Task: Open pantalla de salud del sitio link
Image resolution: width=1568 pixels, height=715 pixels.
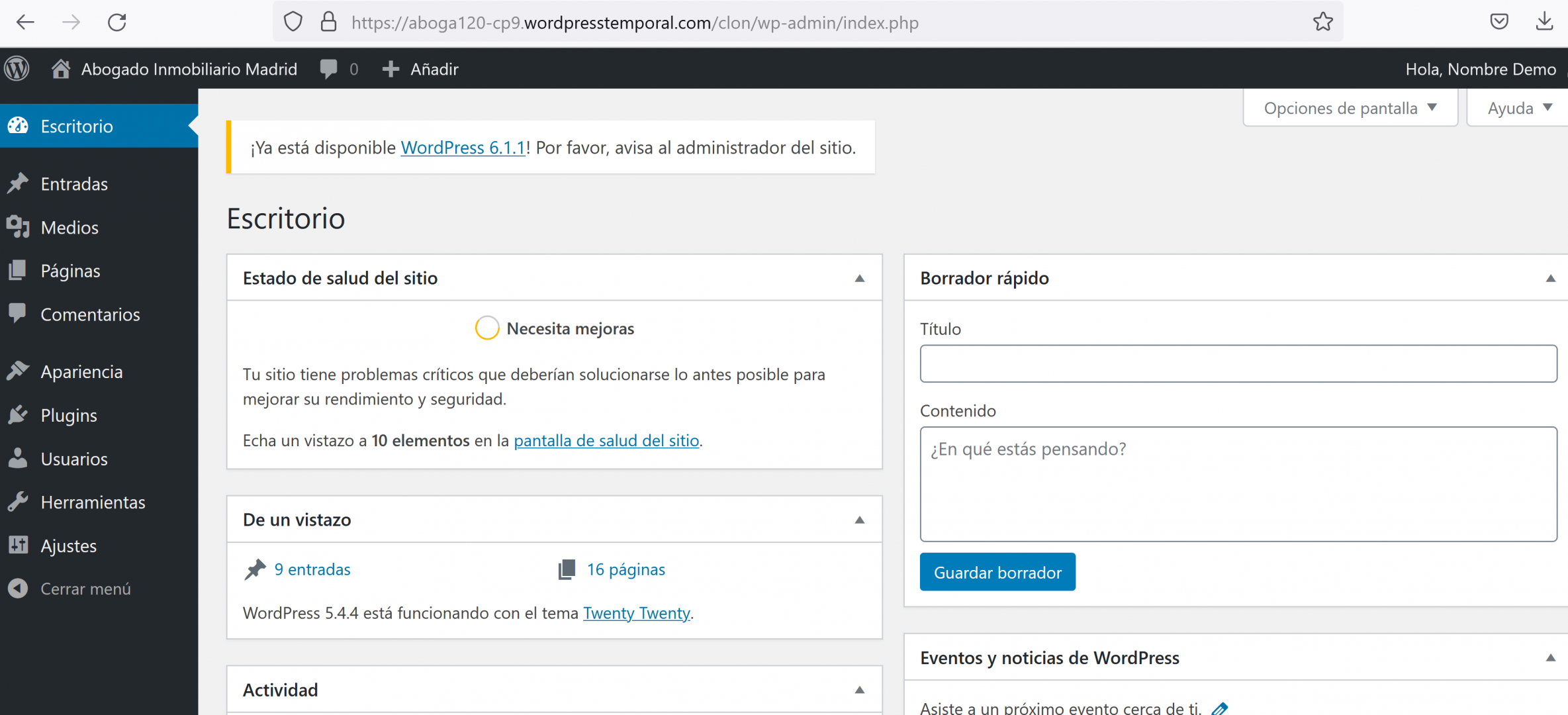Action: tap(606, 440)
